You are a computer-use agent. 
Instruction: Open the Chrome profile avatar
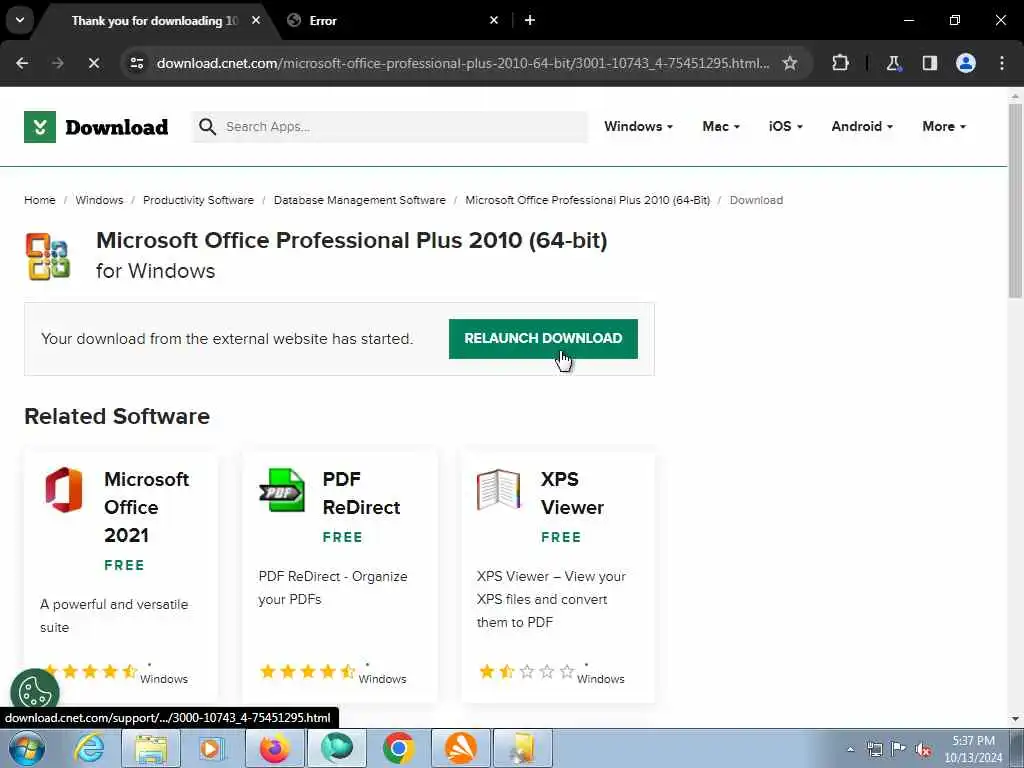[965, 63]
